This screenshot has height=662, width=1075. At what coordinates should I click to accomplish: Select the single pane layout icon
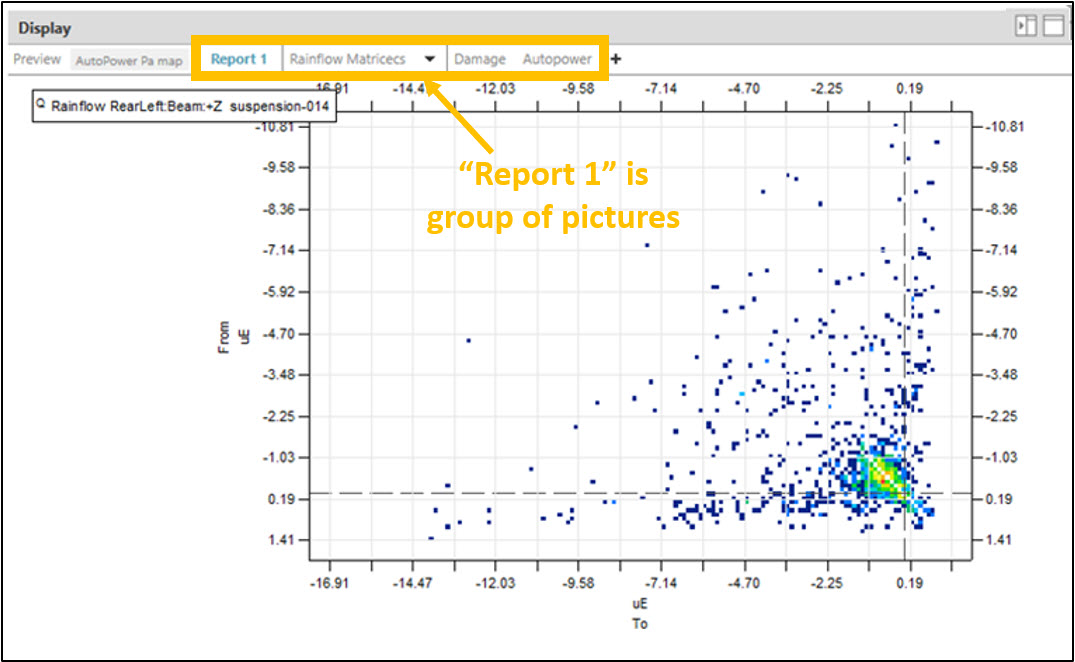point(1053,27)
